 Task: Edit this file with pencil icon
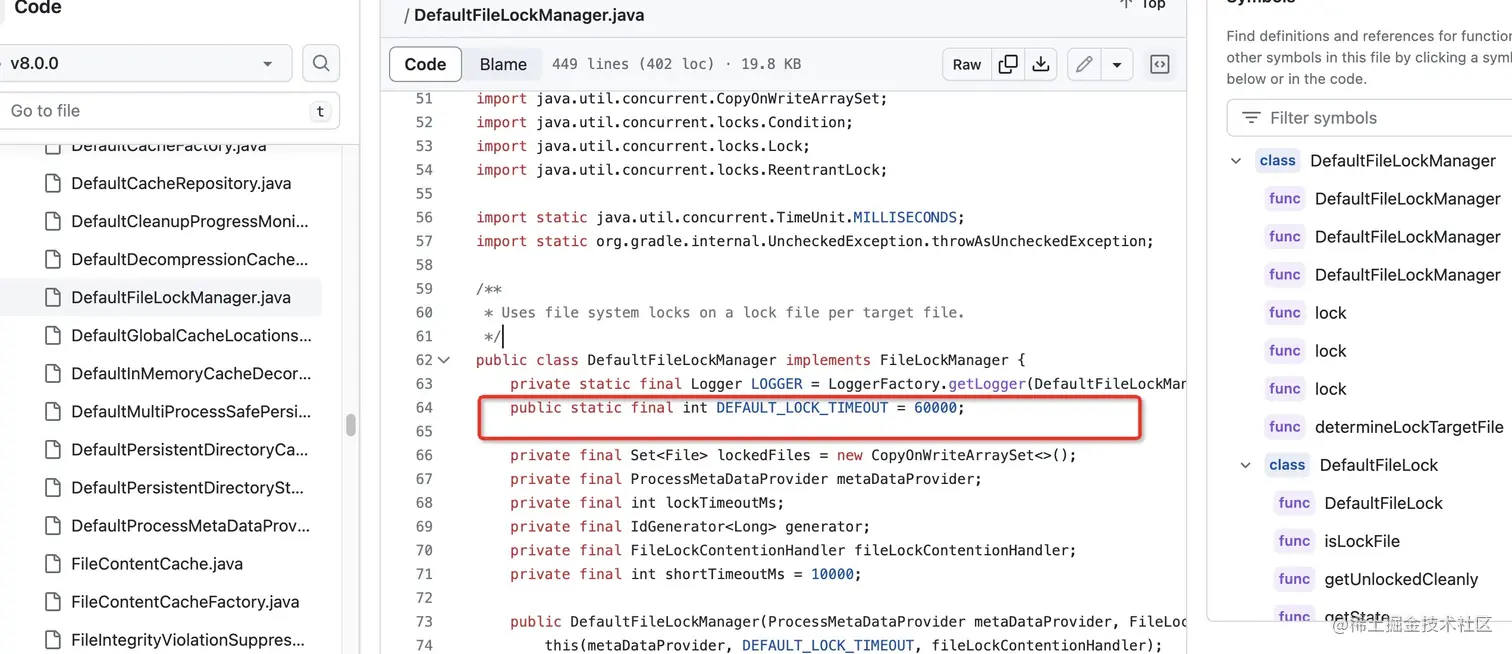pos(1084,64)
